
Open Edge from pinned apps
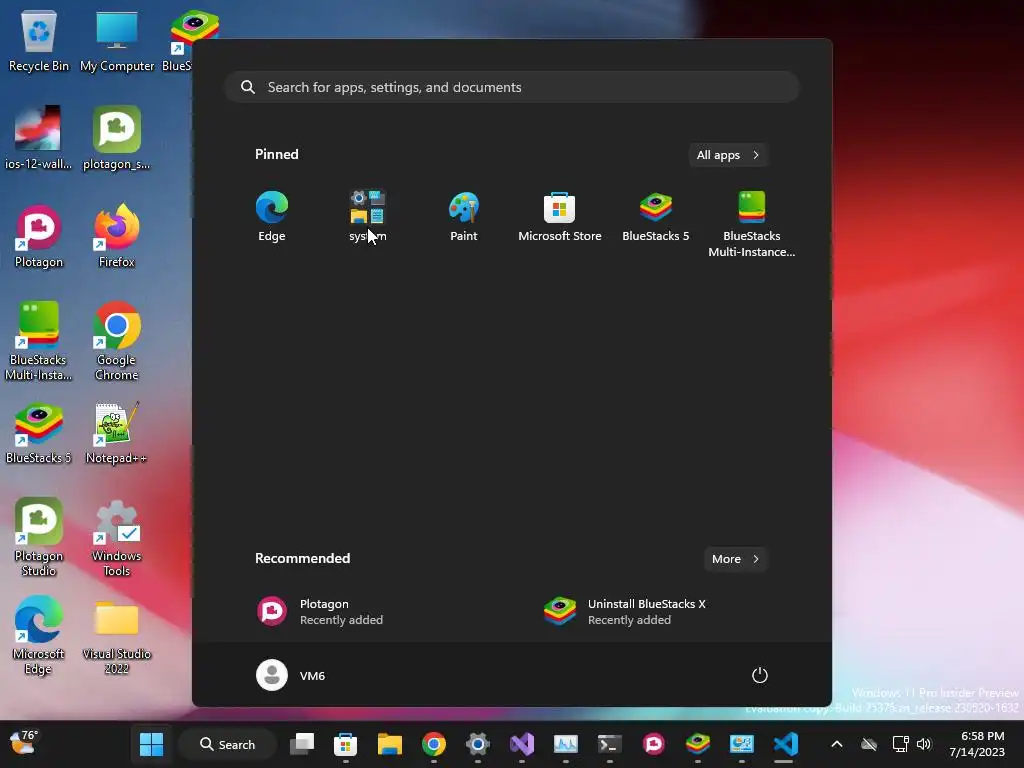(x=272, y=217)
